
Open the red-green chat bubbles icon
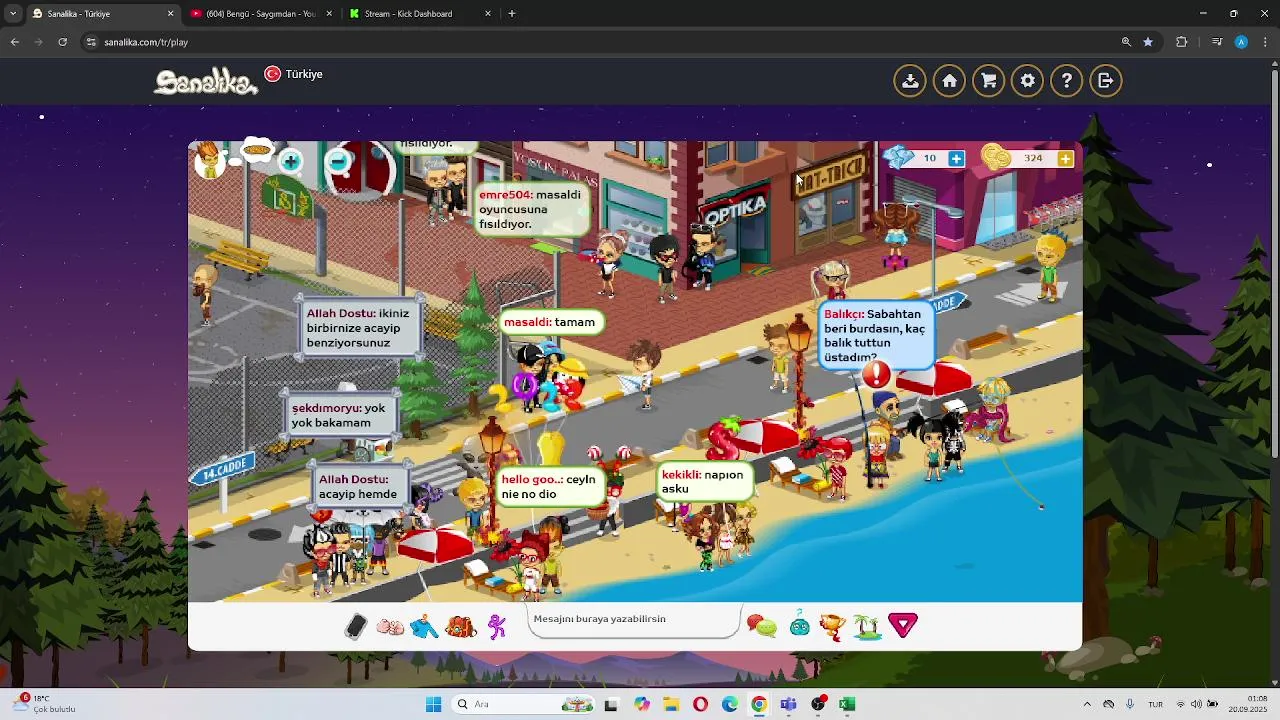pos(762,627)
